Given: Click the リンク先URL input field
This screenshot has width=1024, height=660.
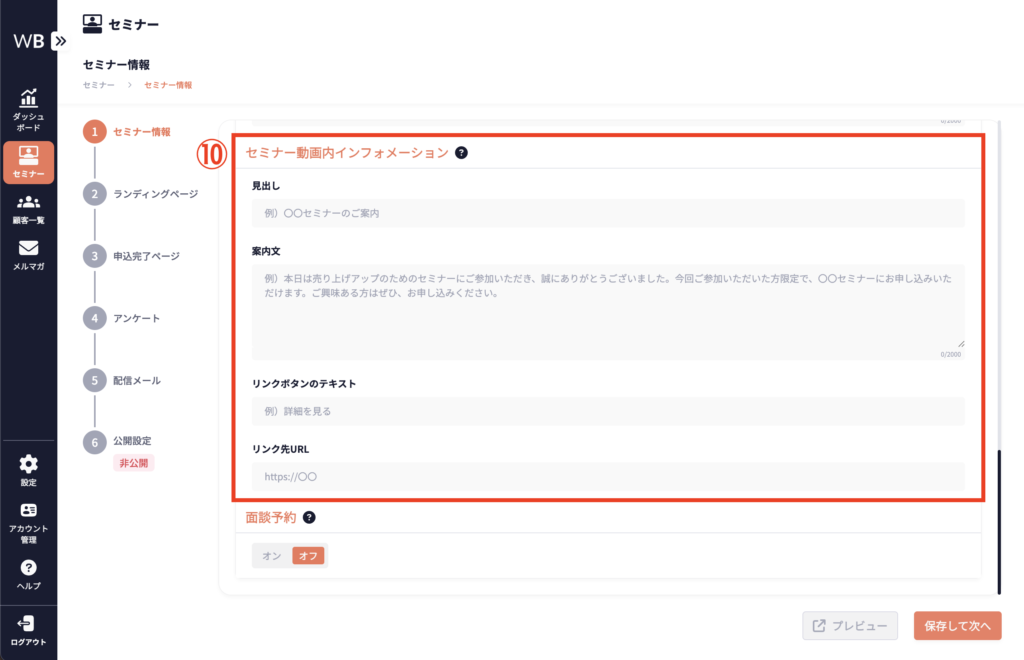Looking at the screenshot, I should tap(608, 477).
